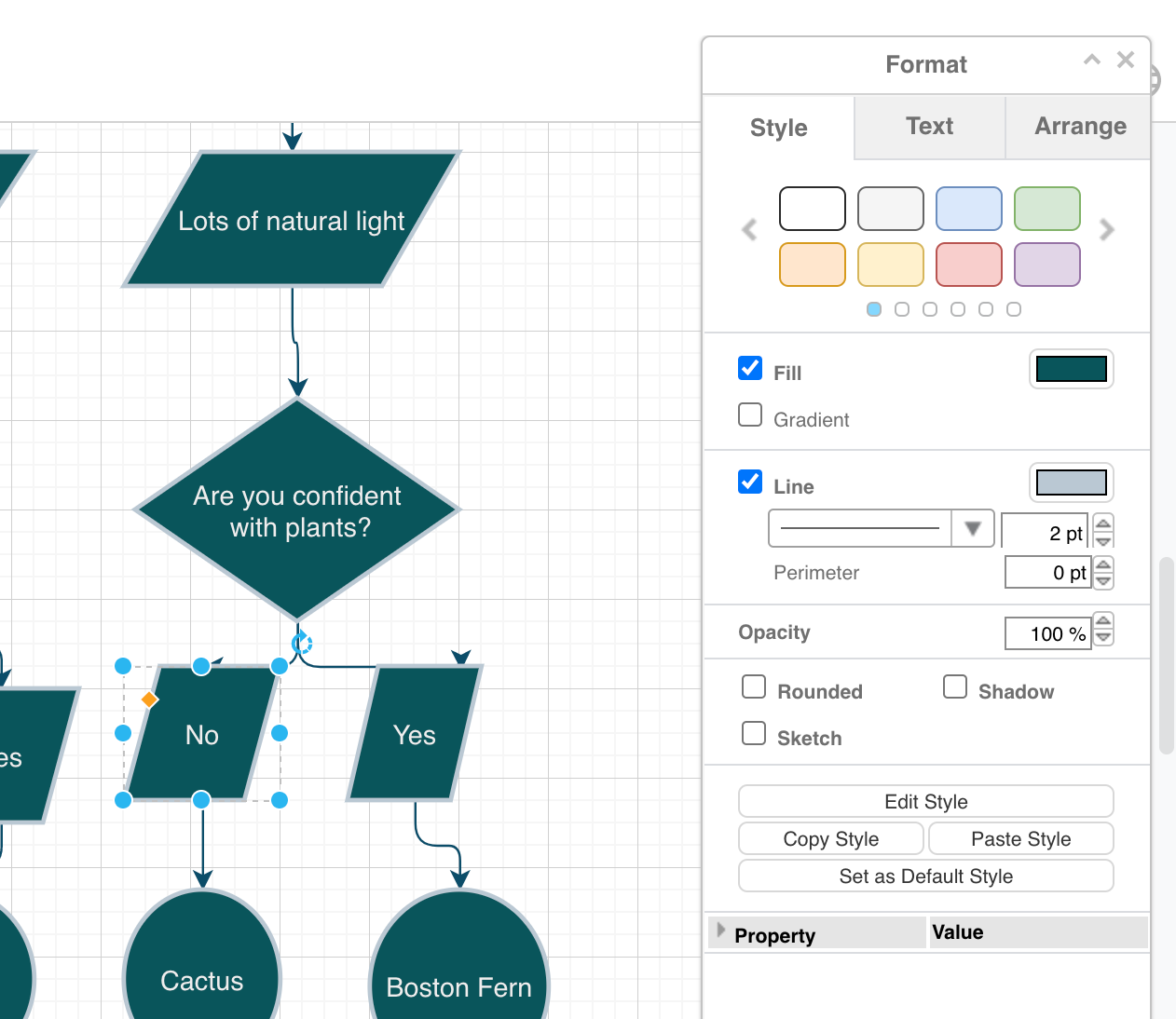Open the Arrange tab
1176x1019 pixels.
(1080, 127)
